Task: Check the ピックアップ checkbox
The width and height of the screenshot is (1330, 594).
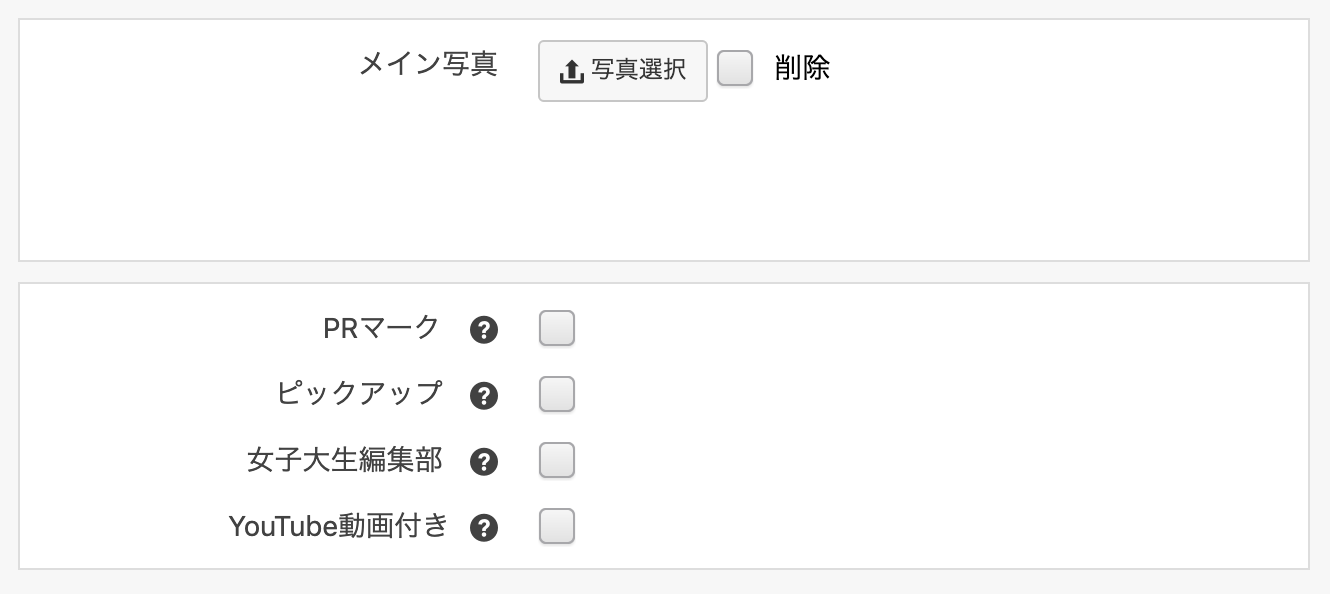Action: point(557,395)
